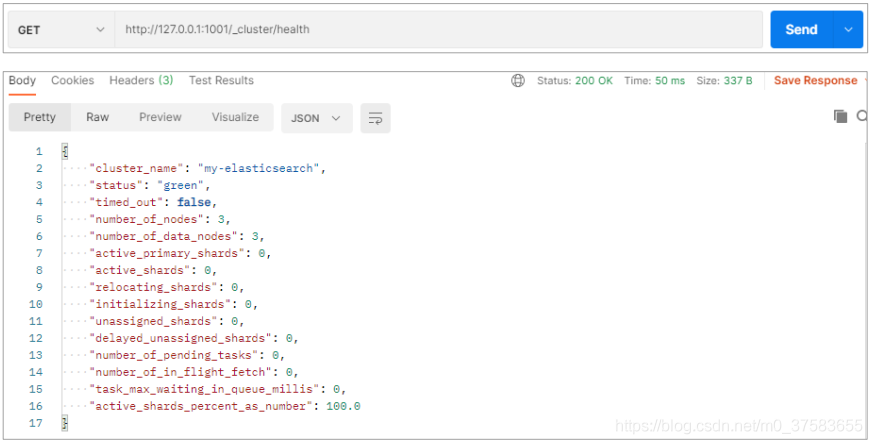Open the GET method dropdown
The width and height of the screenshot is (872, 444).
click(x=61, y=29)
